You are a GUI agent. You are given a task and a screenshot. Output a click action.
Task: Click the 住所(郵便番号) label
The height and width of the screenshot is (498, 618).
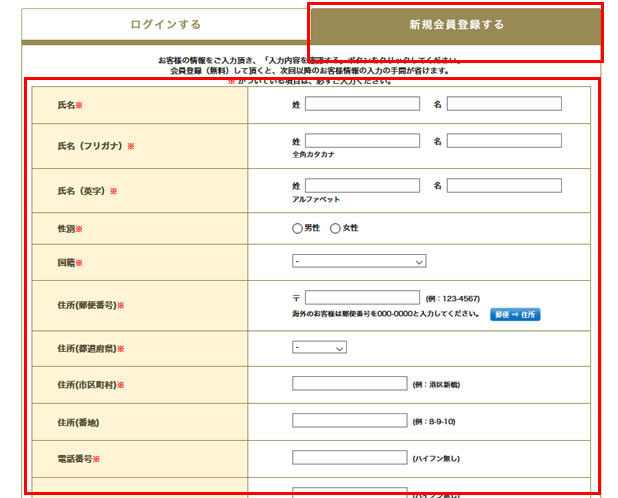(x=91, y=305)
